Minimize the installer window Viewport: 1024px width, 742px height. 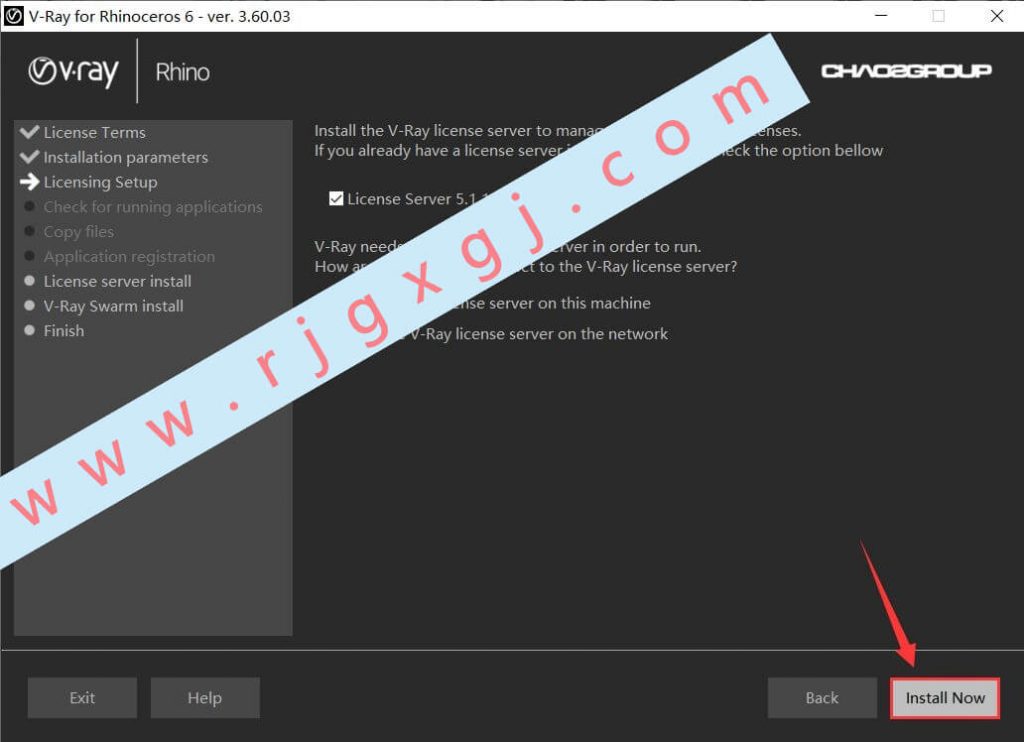[x=881, y=16]
